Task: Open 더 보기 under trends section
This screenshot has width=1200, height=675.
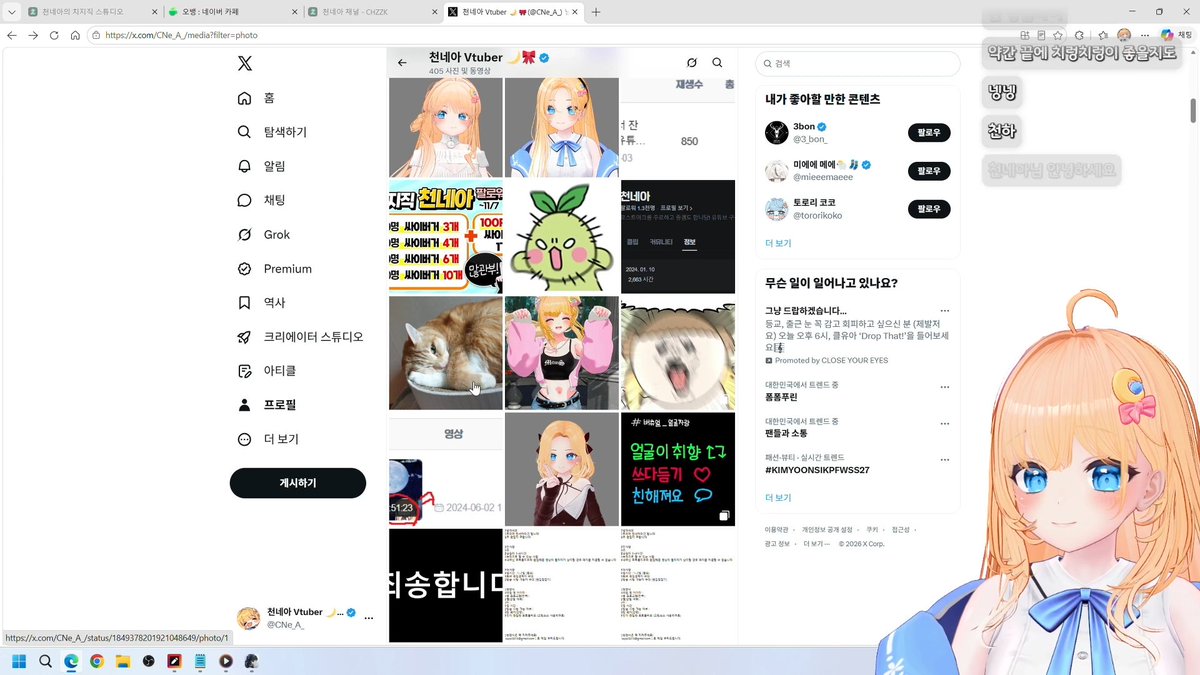Action: pos(778,497)
